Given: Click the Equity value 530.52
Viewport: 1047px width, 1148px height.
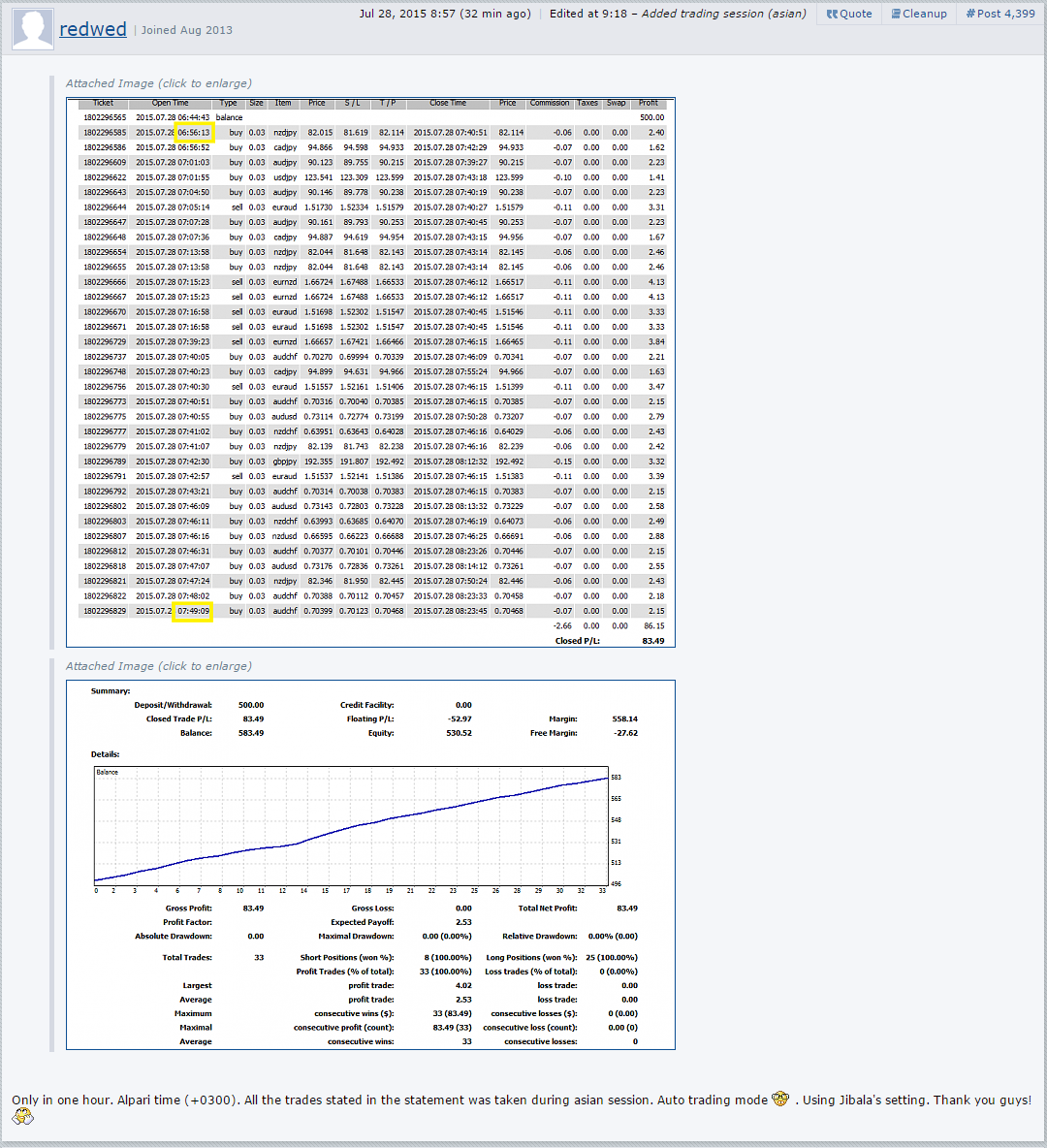Looking at the screenshot, I should [x=460, y=733].
